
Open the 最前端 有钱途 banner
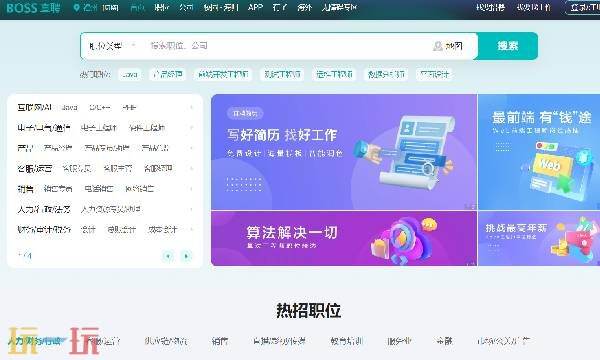pos(539,152)
